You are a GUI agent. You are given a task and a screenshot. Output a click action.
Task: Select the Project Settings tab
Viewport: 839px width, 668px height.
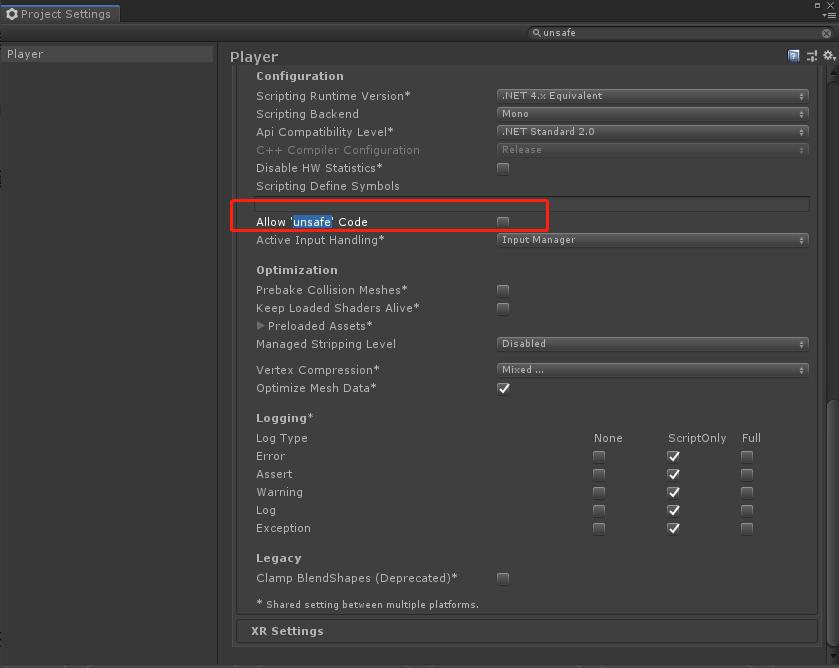click(x=60, y=14)
